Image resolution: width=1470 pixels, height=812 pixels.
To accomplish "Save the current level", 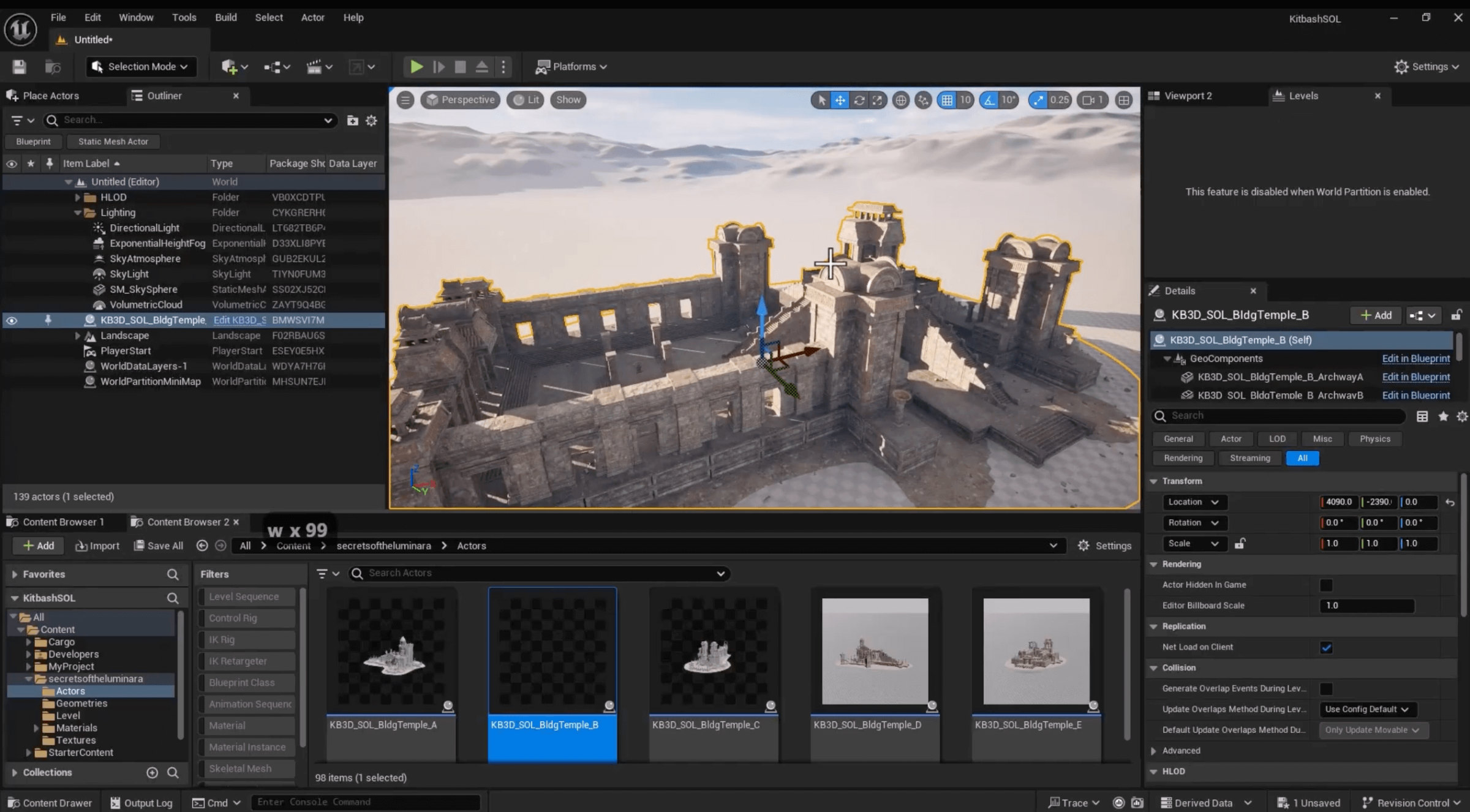I will [x=18, y=66].
